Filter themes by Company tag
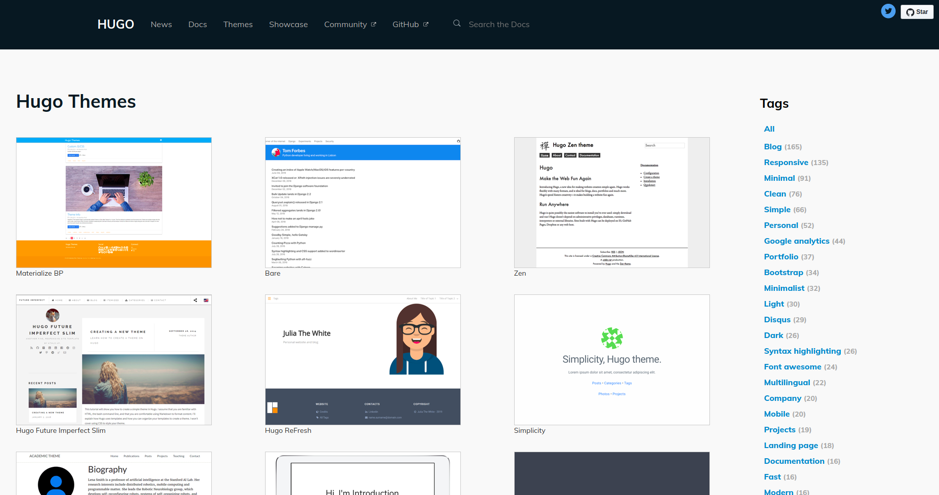The width and height of the screenshot is (939, 495). tap(782, 398)
